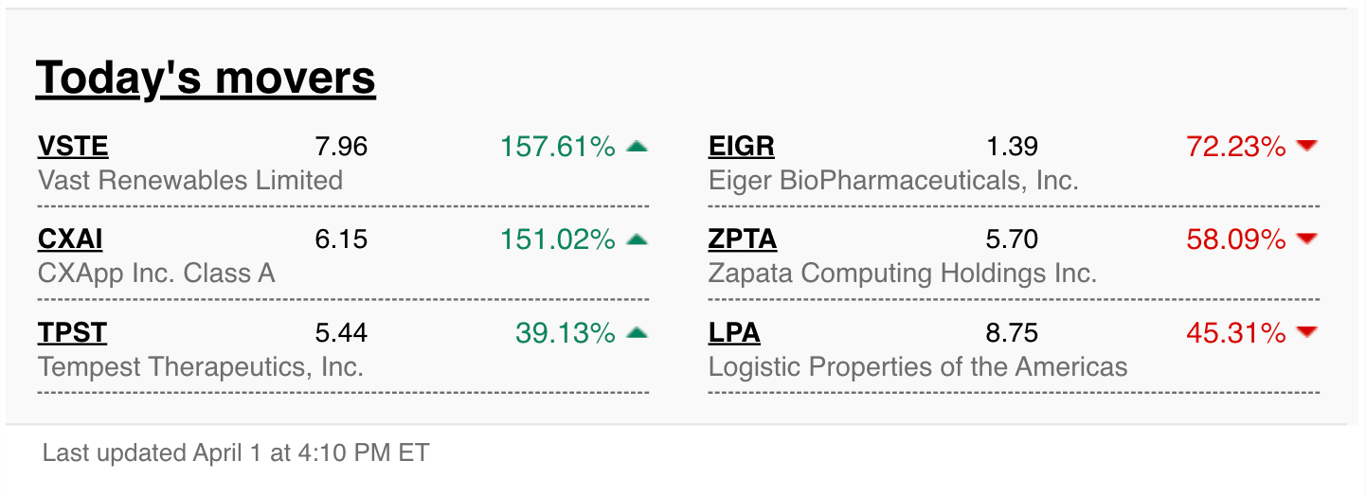Click the green up arrow beside 39.13%
Screen dimensions: 1366x496
click(637, 333)
